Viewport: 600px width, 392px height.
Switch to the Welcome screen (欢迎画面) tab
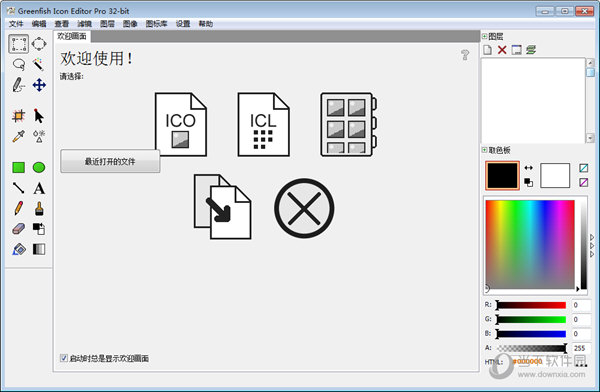[72, 36]
